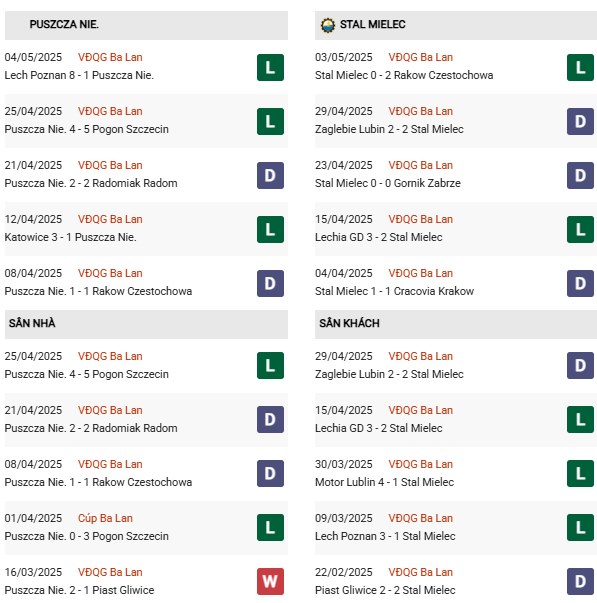Select the SÂN NHÀ section header
Image resolution: width=597 pixels, height=603 pixels.
(146, 324)
